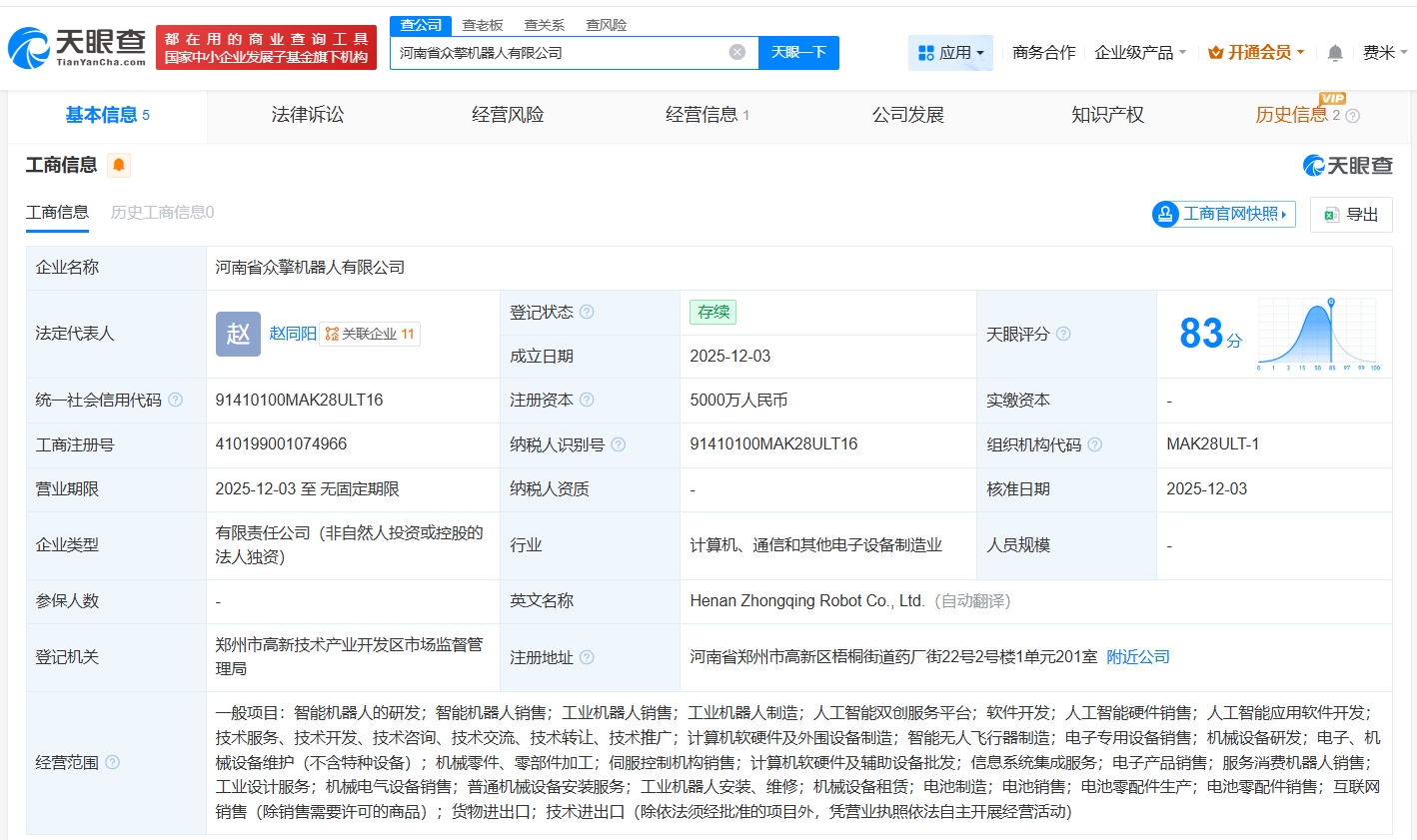The image size is (1417, 840).
Task: Switch to the 历史工商信息0 sub-tab
Action: [x=164, y=213]
